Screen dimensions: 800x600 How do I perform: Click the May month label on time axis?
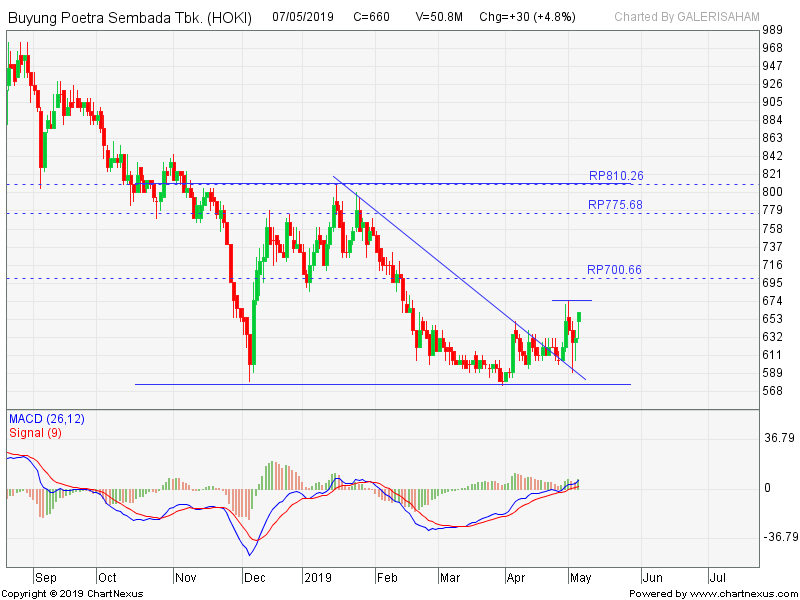[x=581, y=578]
